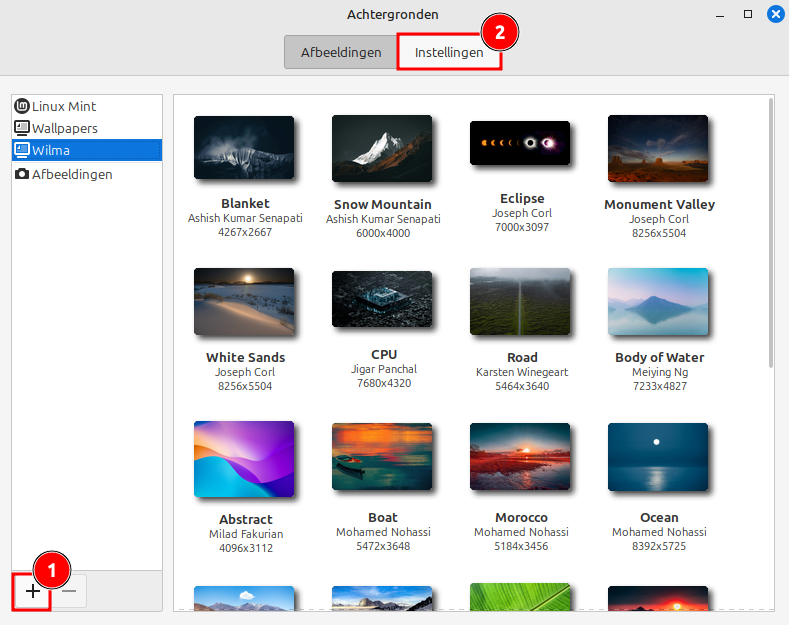Click the plus button to add folder

(32, 592)
